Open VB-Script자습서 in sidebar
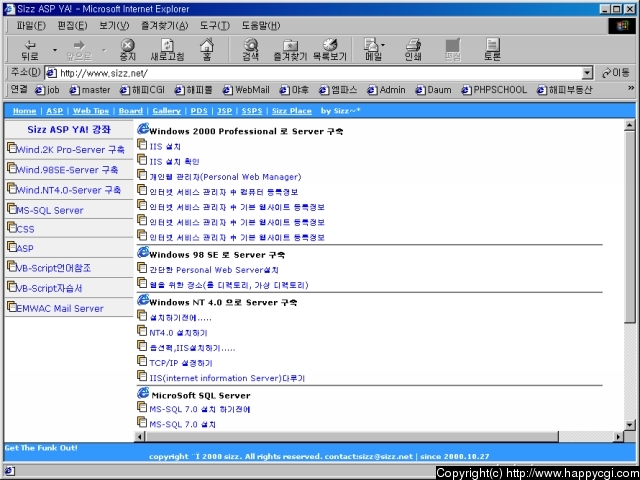This screenshot has height=480, width=640. (49, 289)
